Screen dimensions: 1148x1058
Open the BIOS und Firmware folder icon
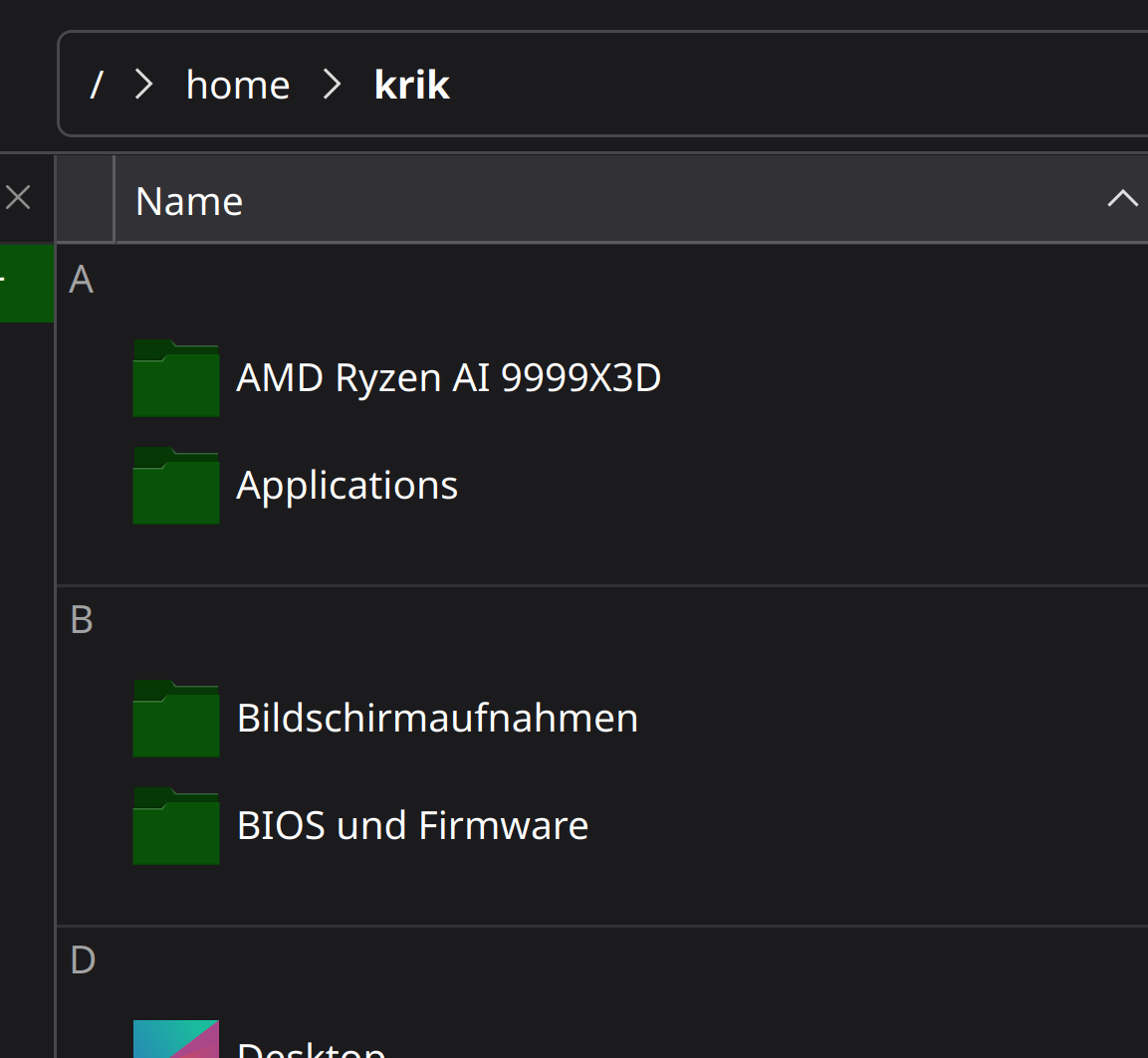175,826
